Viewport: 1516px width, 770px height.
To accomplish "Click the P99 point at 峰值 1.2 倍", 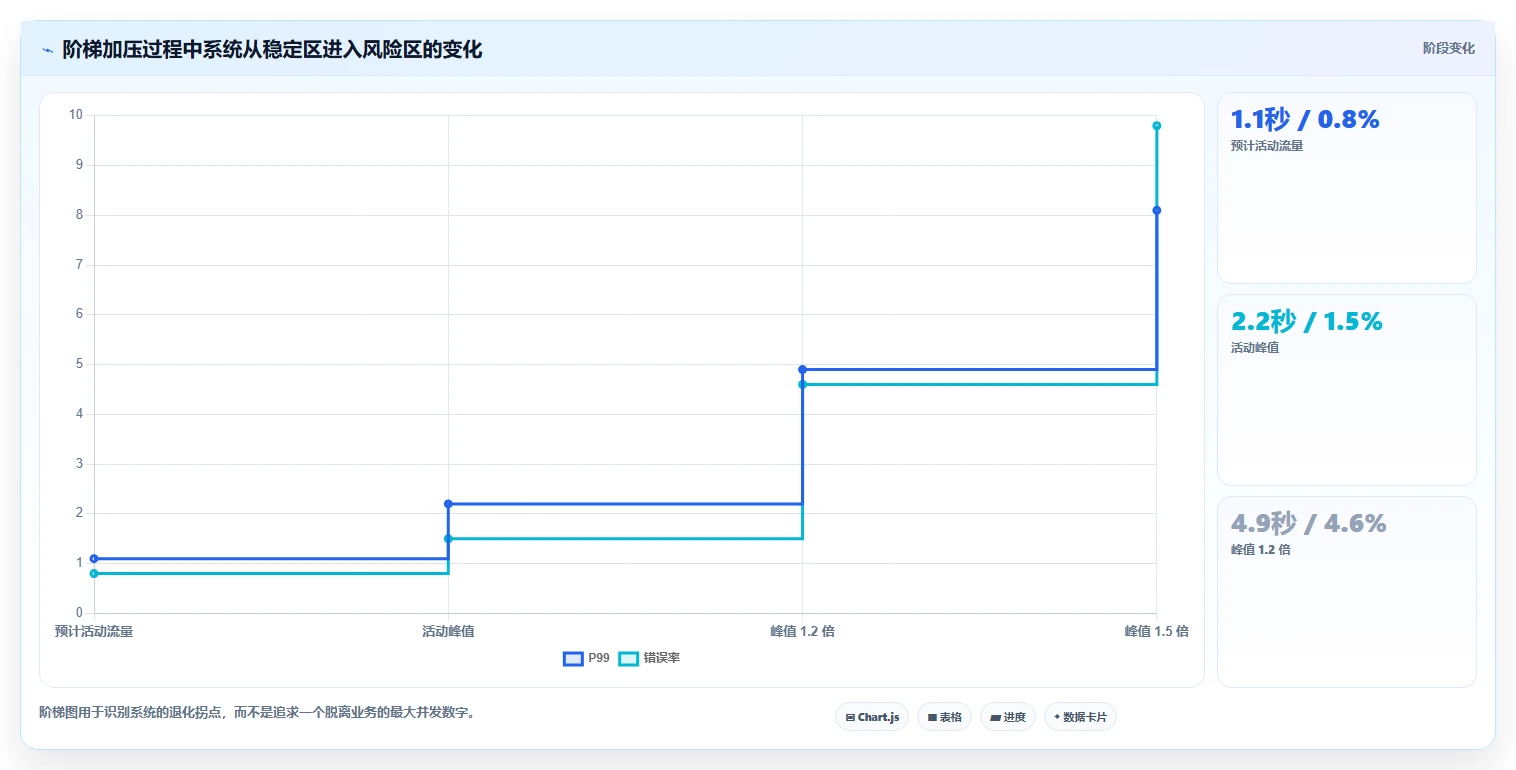I will pyautogui.click(x=802, y=370).
